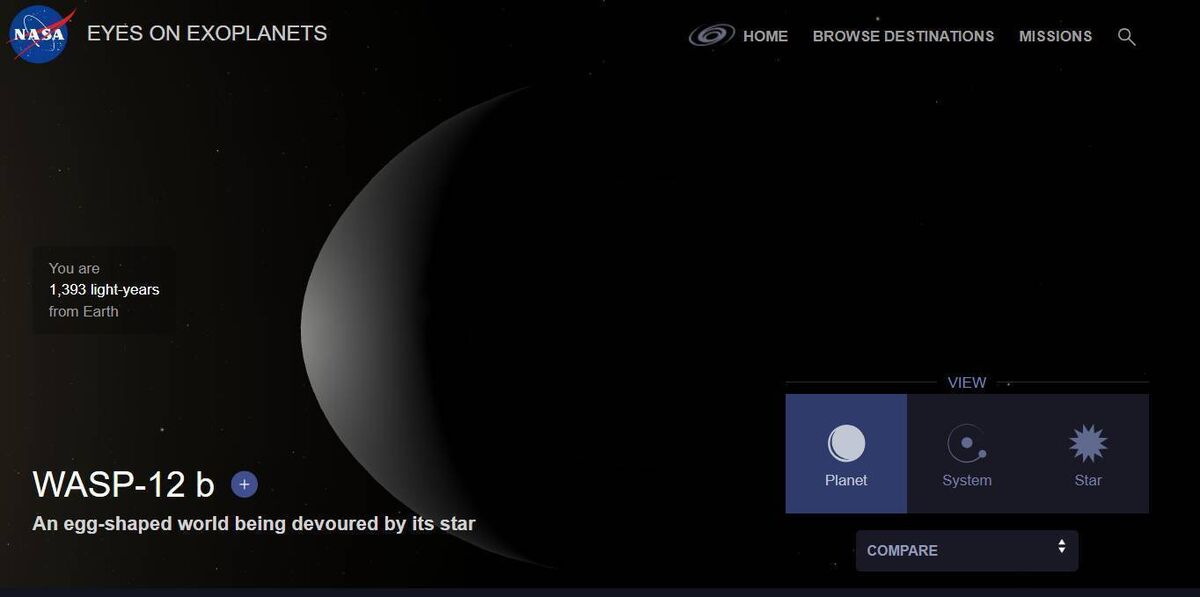Select the spiky Star view icon

point(1088,443)
